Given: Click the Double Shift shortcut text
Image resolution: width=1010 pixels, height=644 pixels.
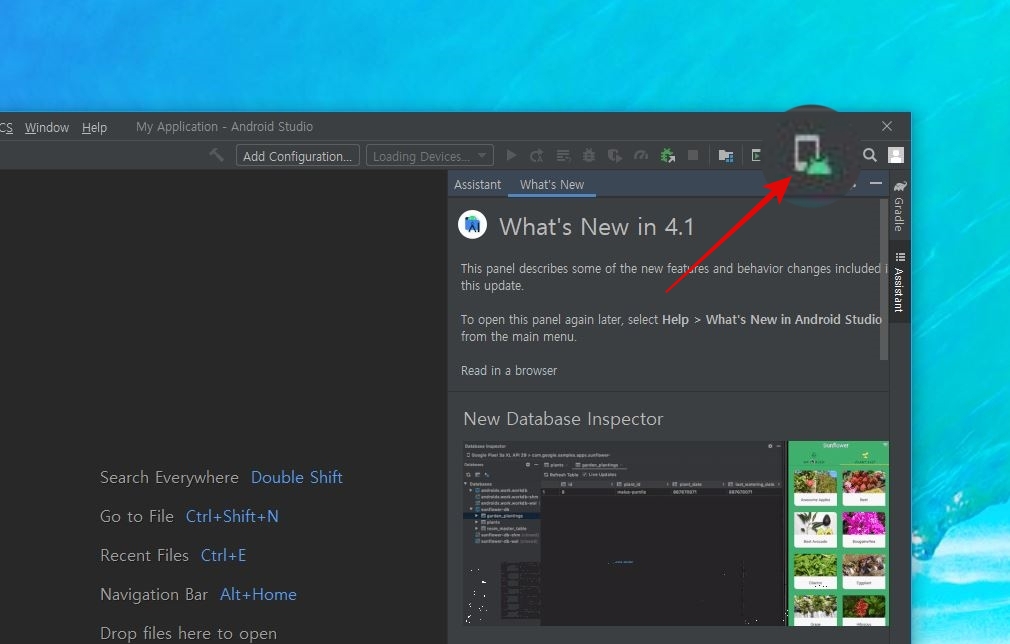Looking at the screenshot, I should pyautogui.click(x=296, y=477).
